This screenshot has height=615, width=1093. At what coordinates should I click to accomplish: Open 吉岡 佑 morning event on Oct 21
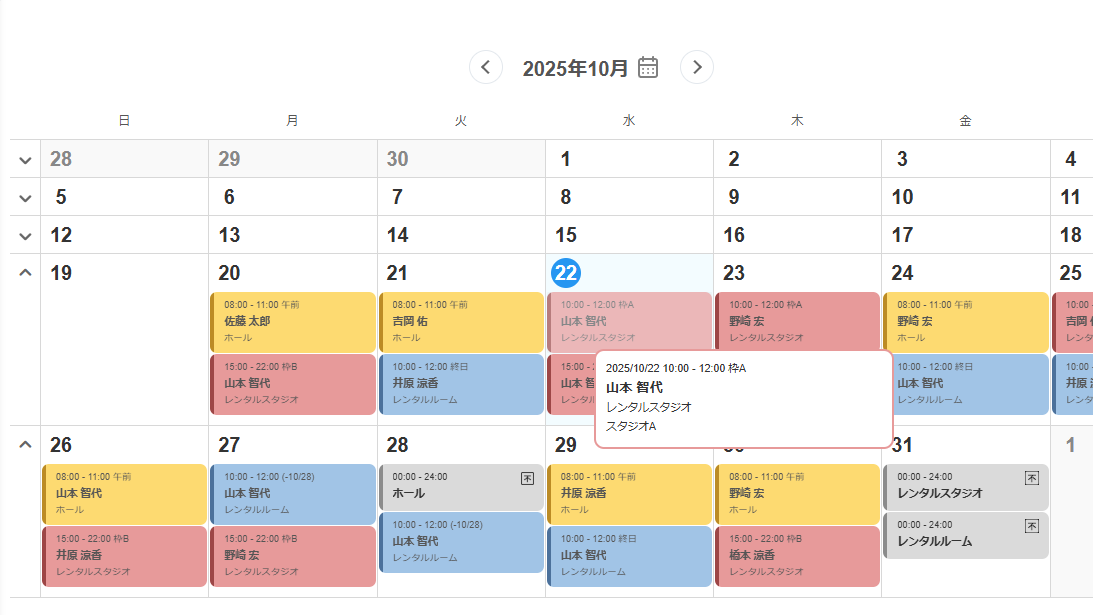(461, 321)
